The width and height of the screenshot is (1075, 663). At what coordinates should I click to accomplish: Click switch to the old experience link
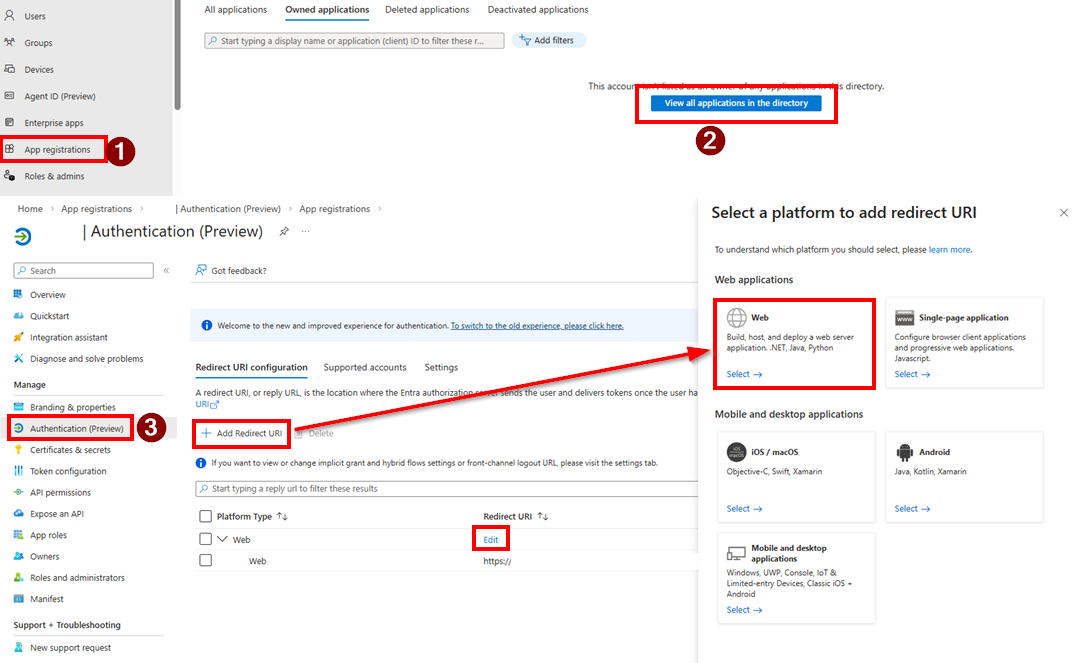tap(537, 326)
